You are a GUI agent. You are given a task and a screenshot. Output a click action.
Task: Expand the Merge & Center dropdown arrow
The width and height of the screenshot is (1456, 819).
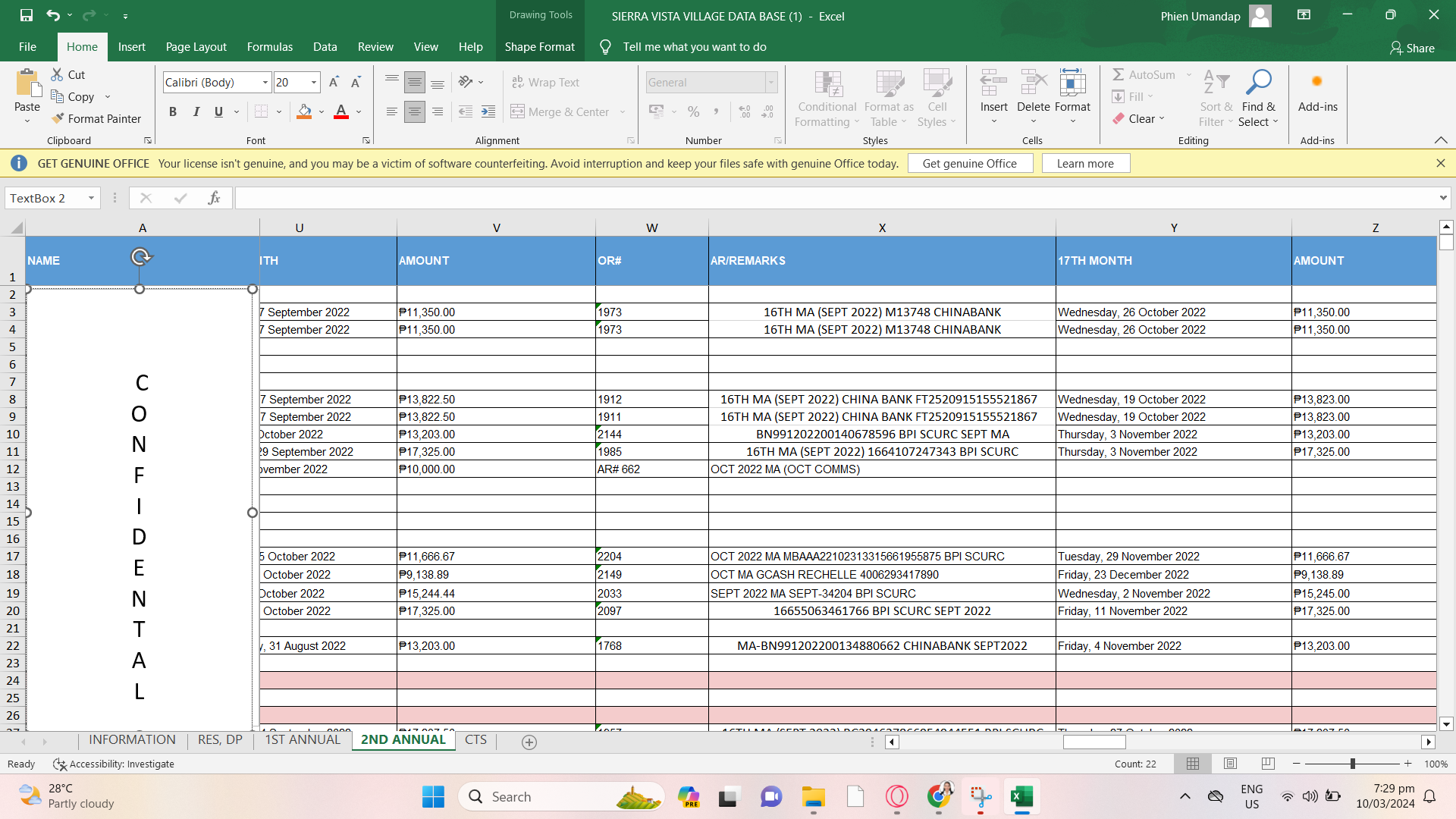(x=623, y=111)
